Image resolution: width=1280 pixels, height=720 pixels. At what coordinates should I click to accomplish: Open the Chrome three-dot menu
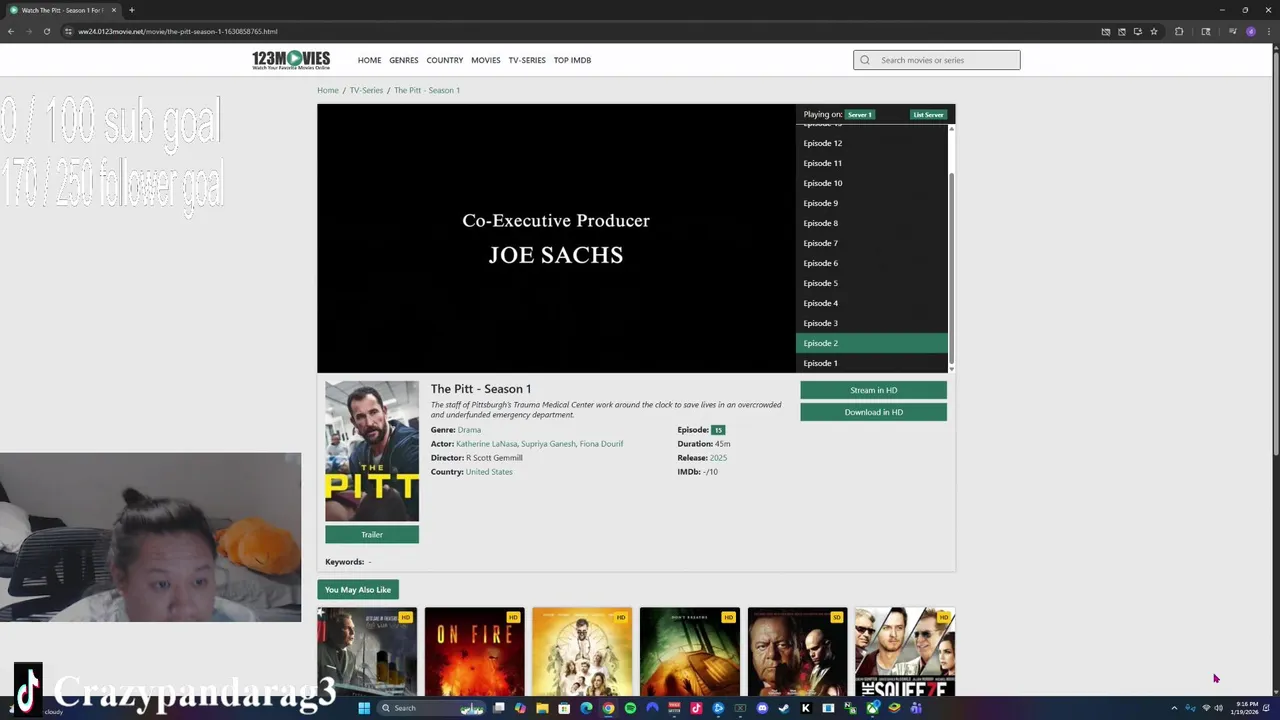click(1268, 31)
